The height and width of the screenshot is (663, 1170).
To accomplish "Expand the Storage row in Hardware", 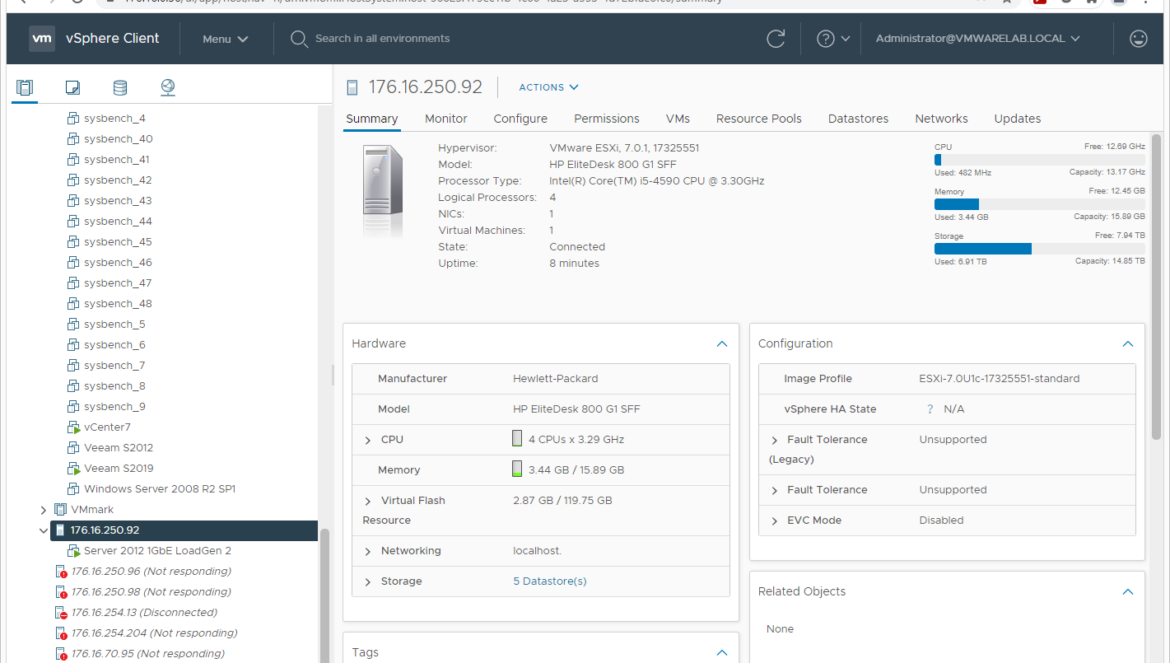I will (368, 582).
